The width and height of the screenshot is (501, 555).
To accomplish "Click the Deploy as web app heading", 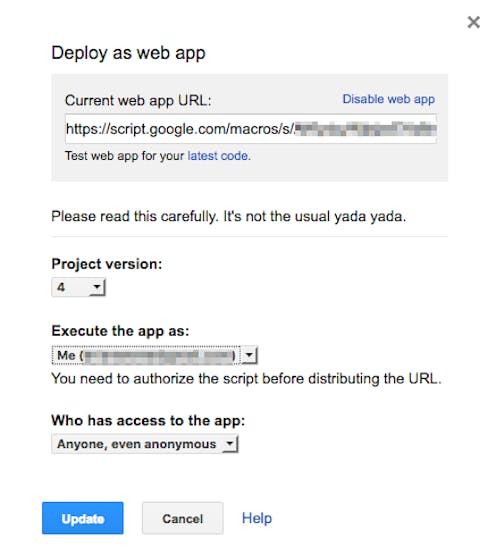I will click(x=128, y=53).
